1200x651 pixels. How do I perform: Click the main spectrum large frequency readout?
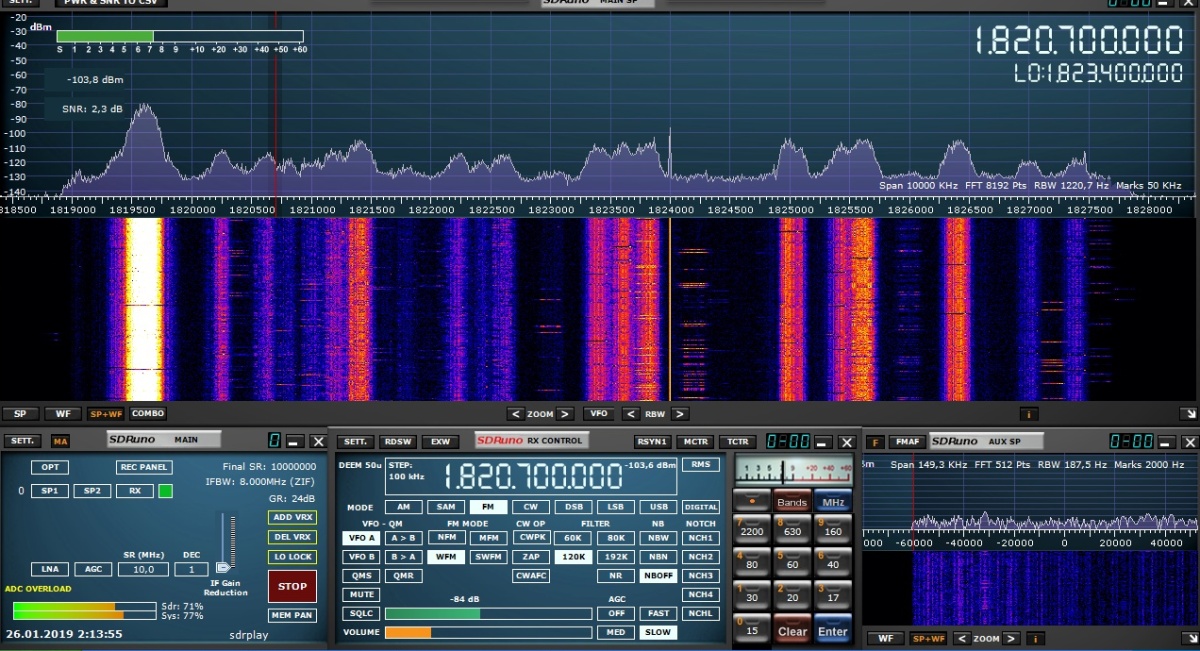click(x=1080, y=40)
